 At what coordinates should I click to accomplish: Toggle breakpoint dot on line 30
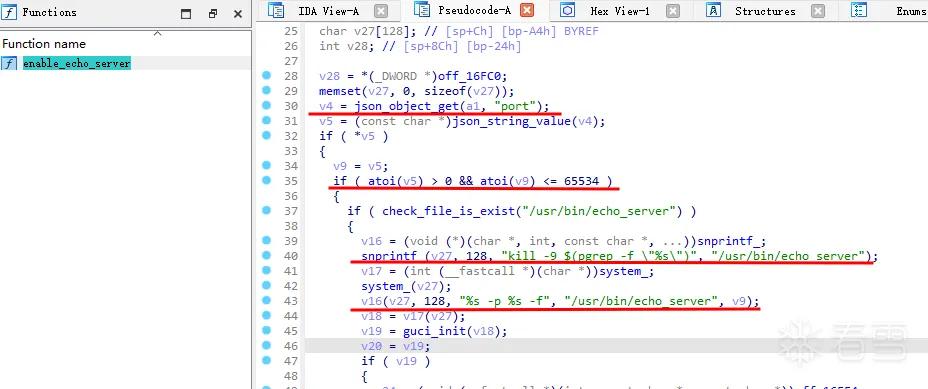266,105
